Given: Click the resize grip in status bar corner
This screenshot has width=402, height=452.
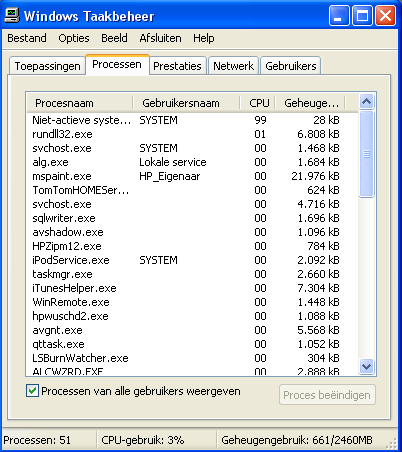Looking at the screenshot, I should (392, 443).
